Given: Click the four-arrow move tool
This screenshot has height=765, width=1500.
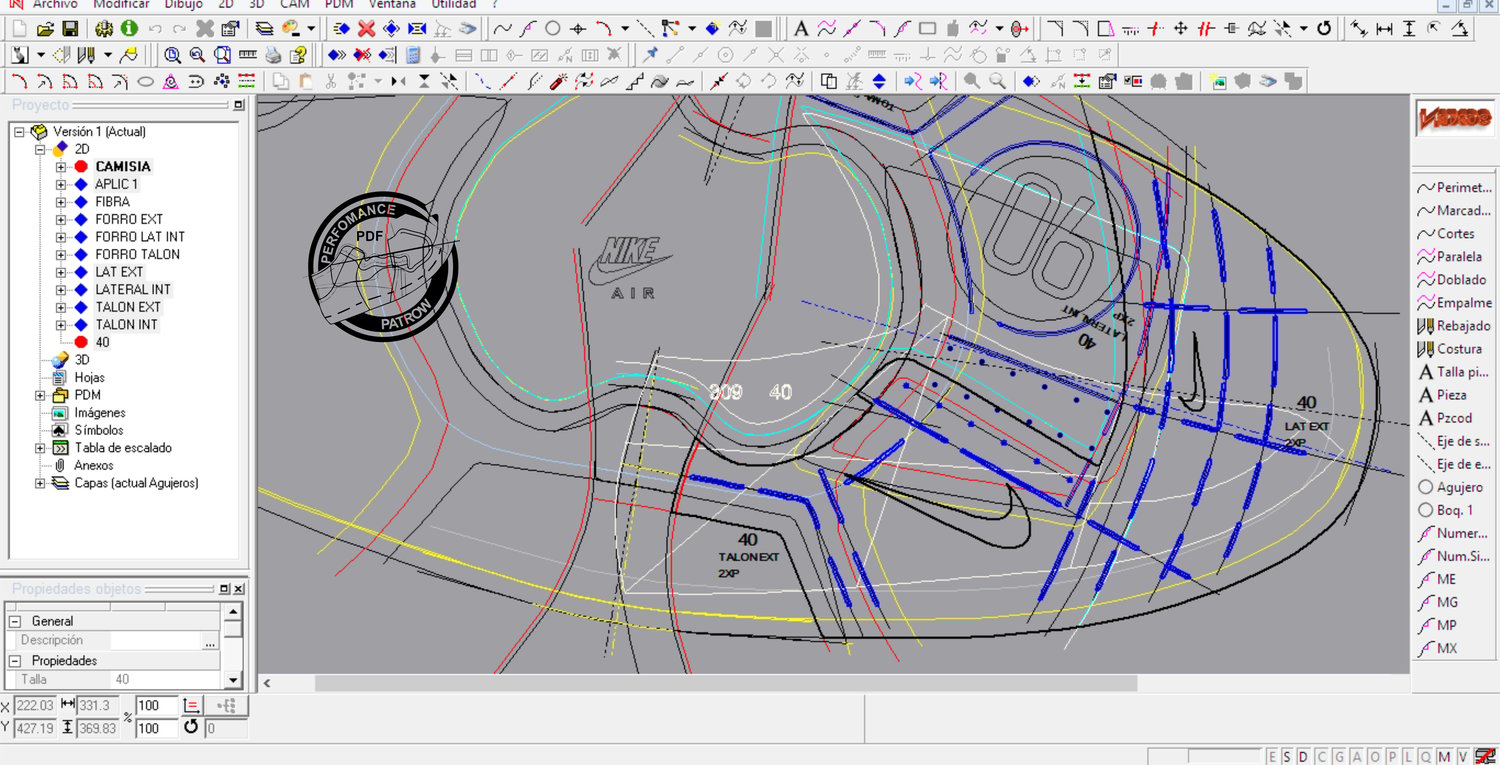Looking at the screenshot, I should (1181, 28).
